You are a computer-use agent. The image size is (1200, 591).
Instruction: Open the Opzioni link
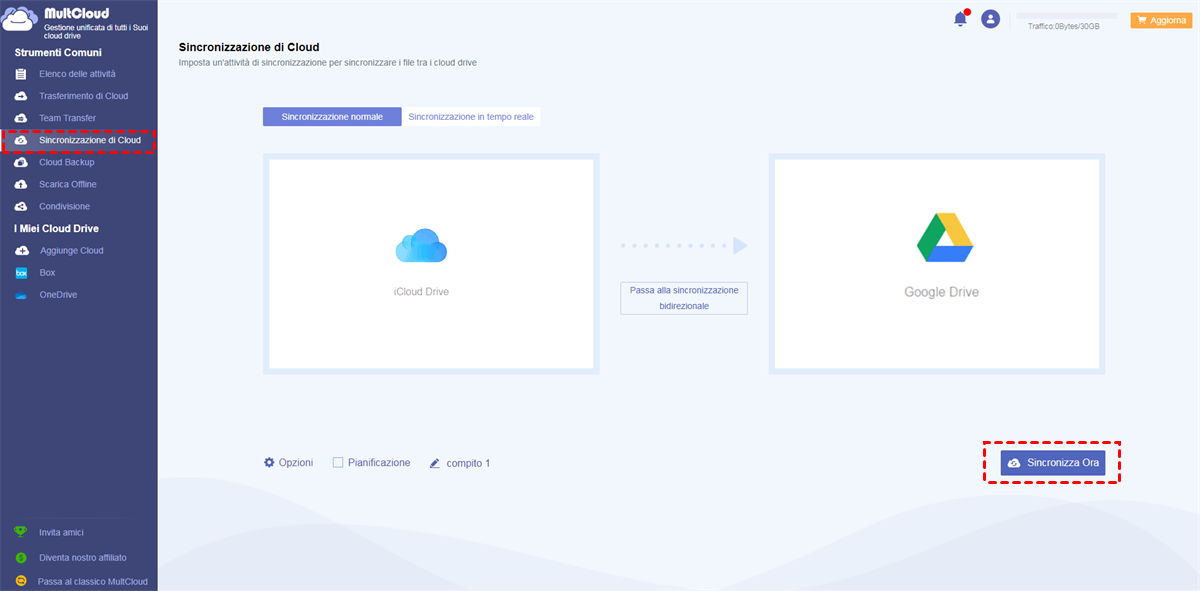(x=296, y=463)
